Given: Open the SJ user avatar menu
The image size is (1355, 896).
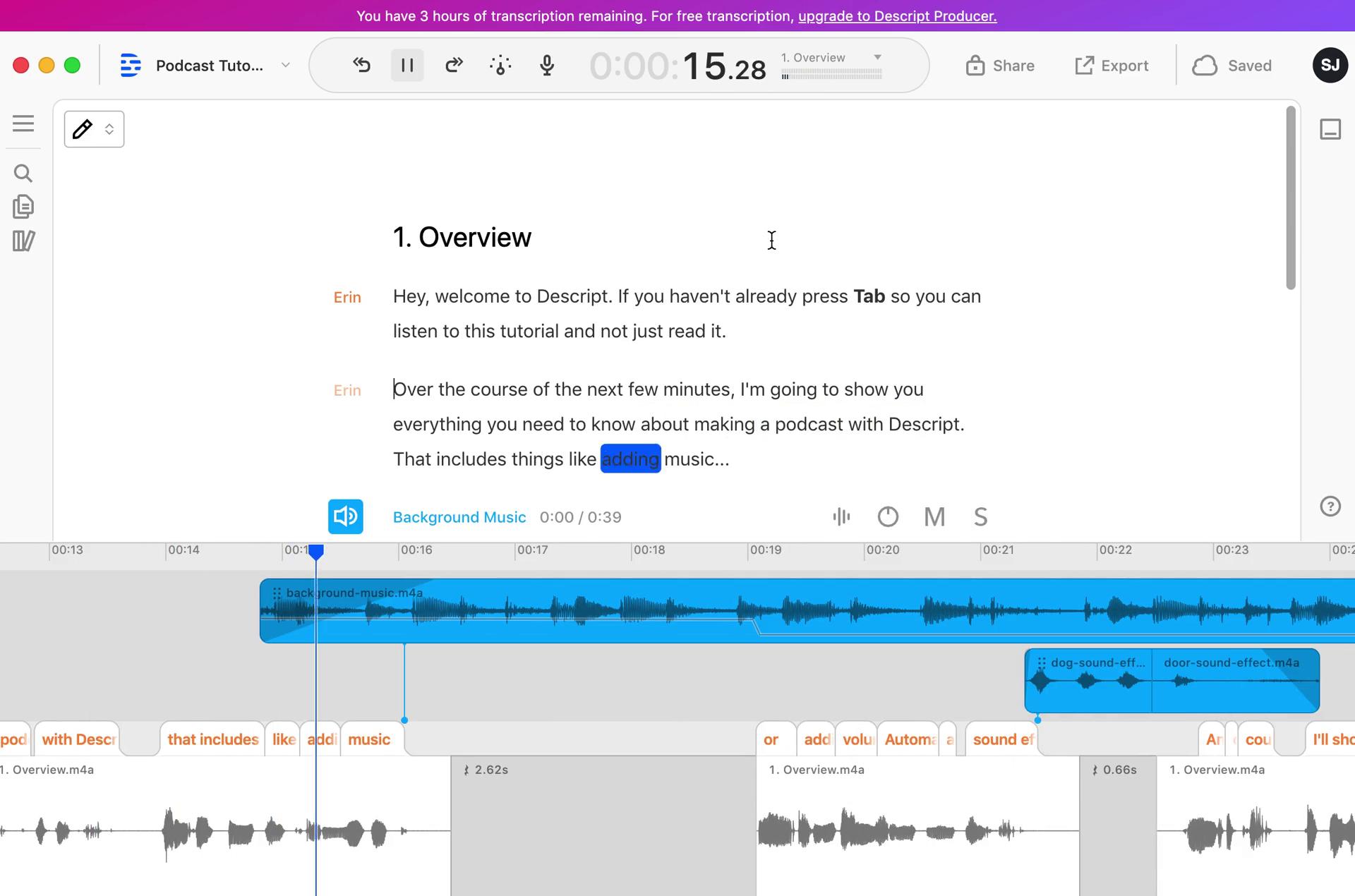Looking at the screenshot, I should click(1330, 66).
